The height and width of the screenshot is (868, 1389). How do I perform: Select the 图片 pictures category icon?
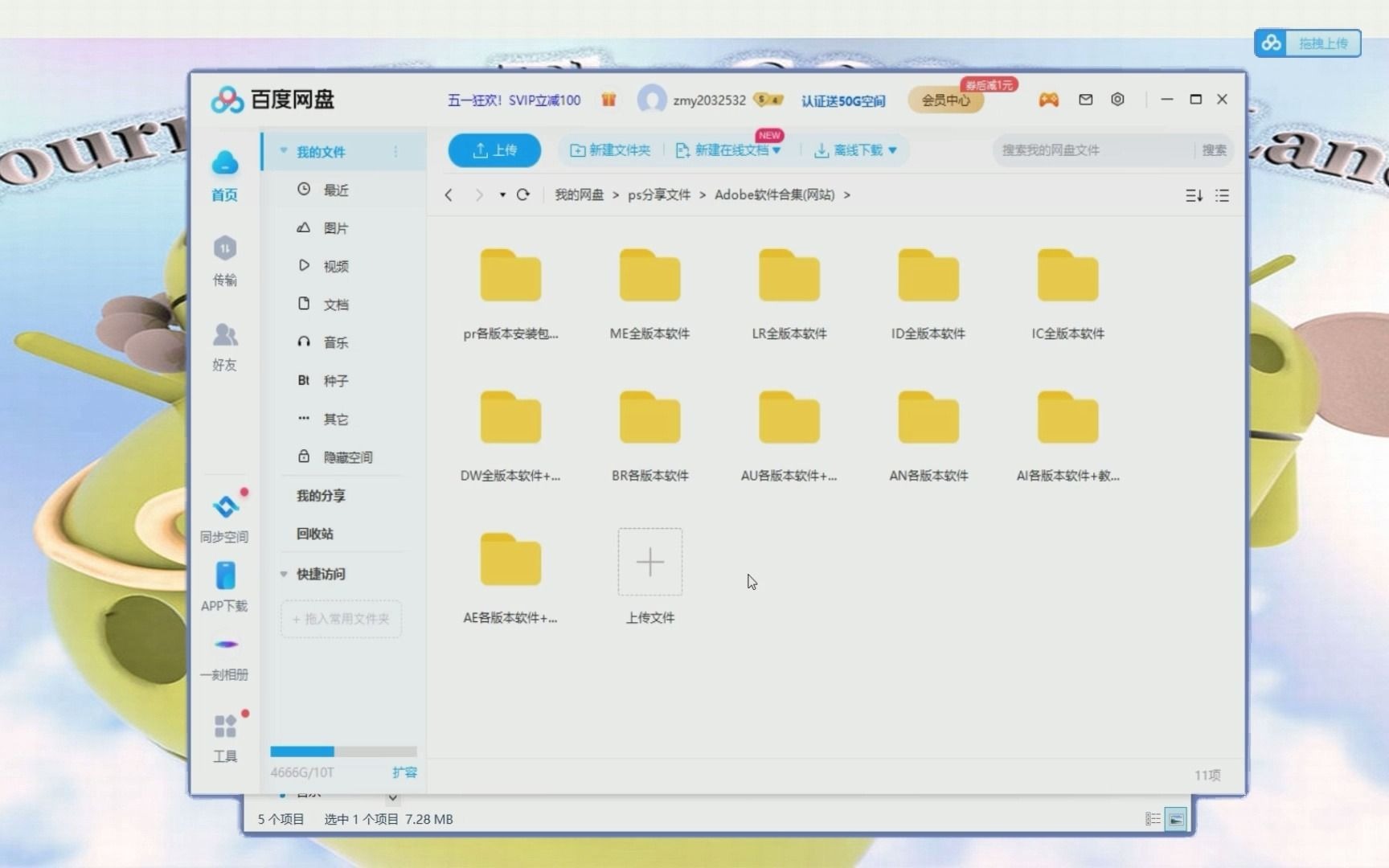pos(304,227)
